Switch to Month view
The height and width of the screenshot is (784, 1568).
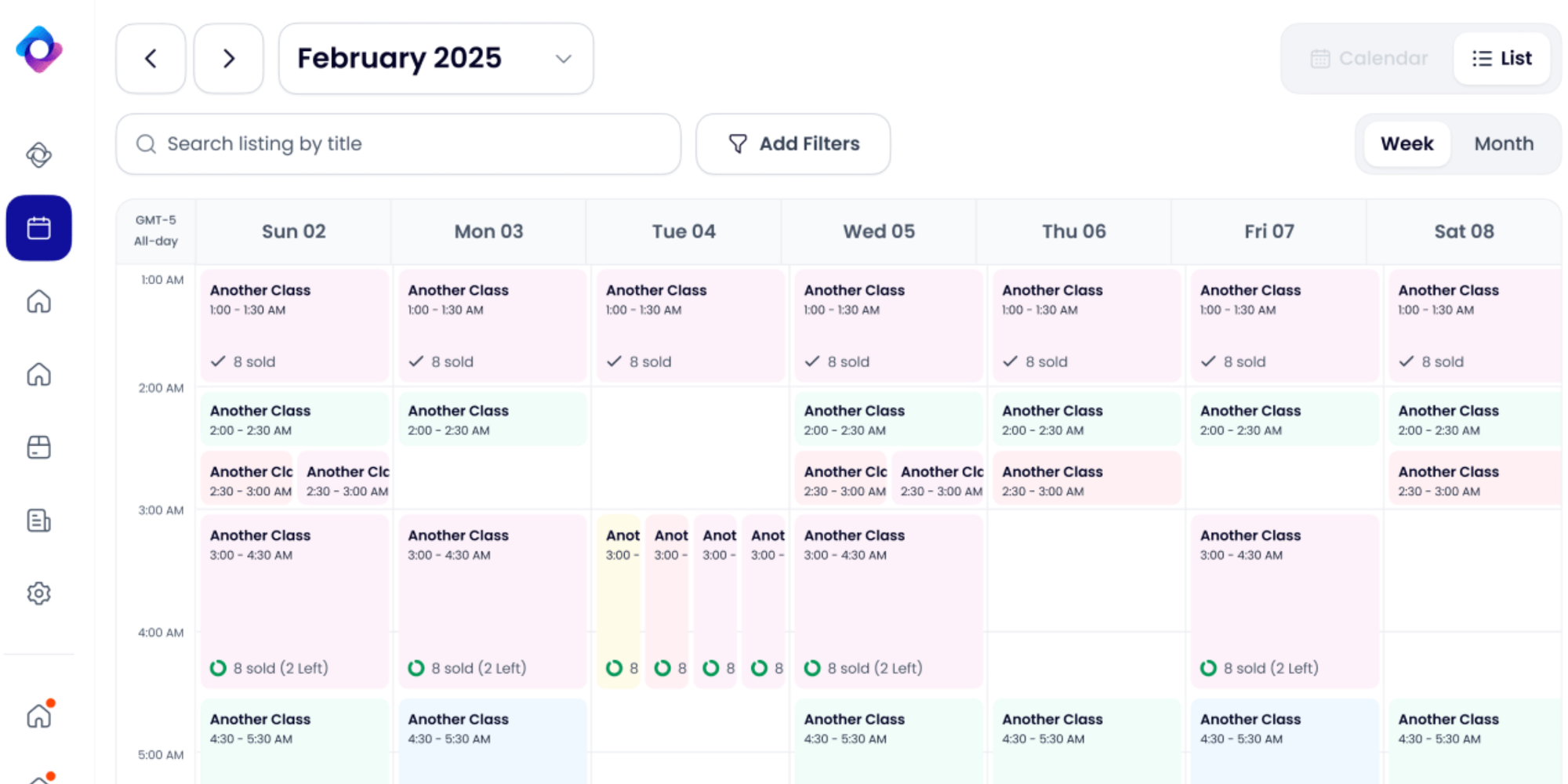pyautogui.click(x=1503, y=143)
